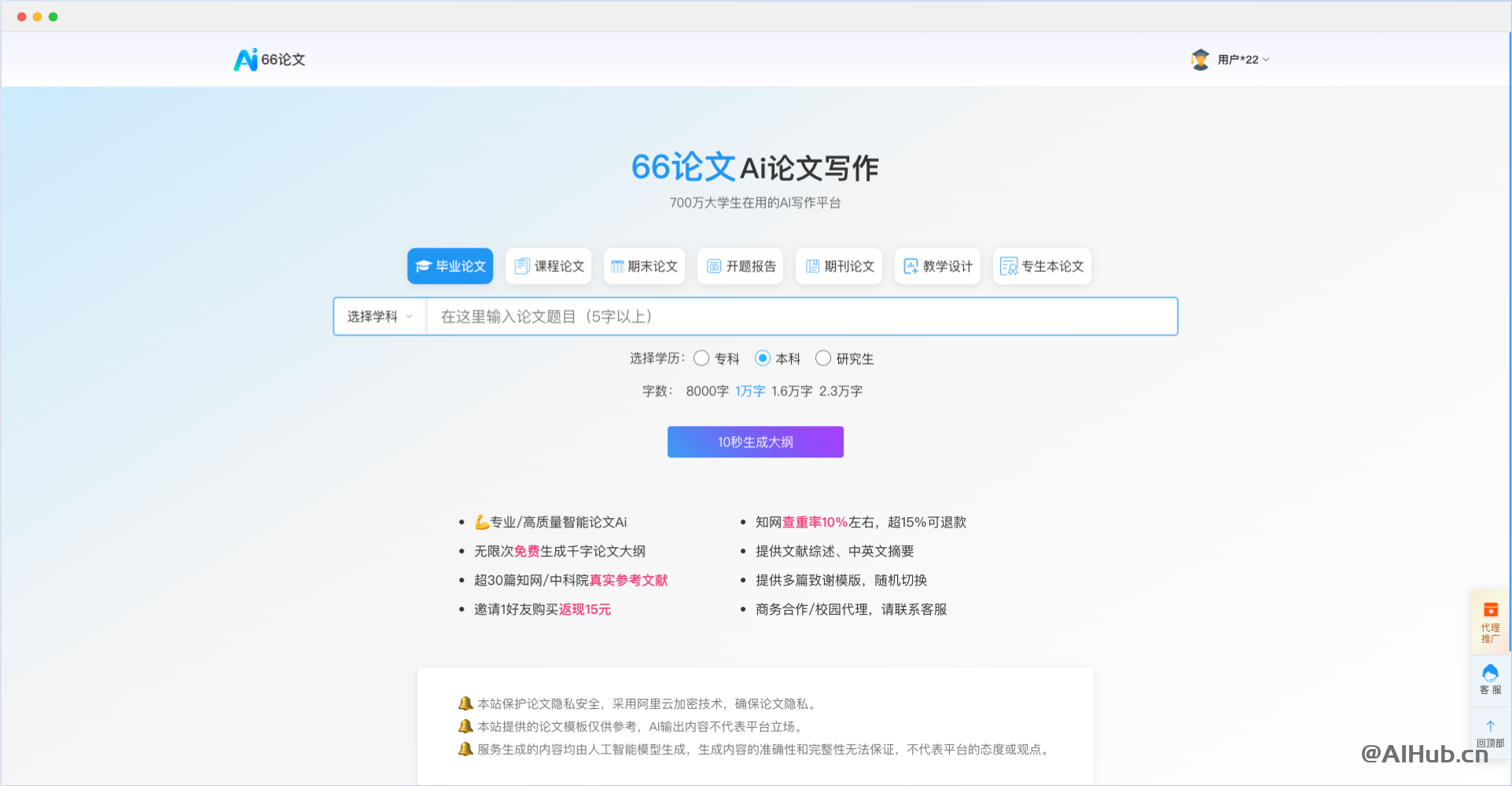Switch to the 专生本论文 tab
This screenshot has width=1512, height=786.
[1042, 266]
